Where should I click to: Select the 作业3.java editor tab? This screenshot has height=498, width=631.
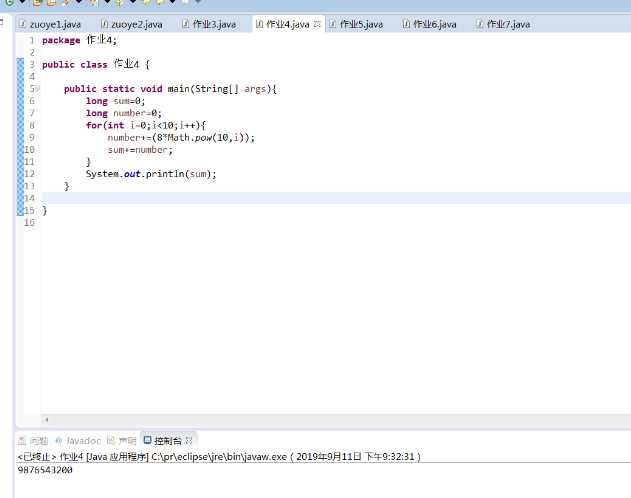coord(209,25)
